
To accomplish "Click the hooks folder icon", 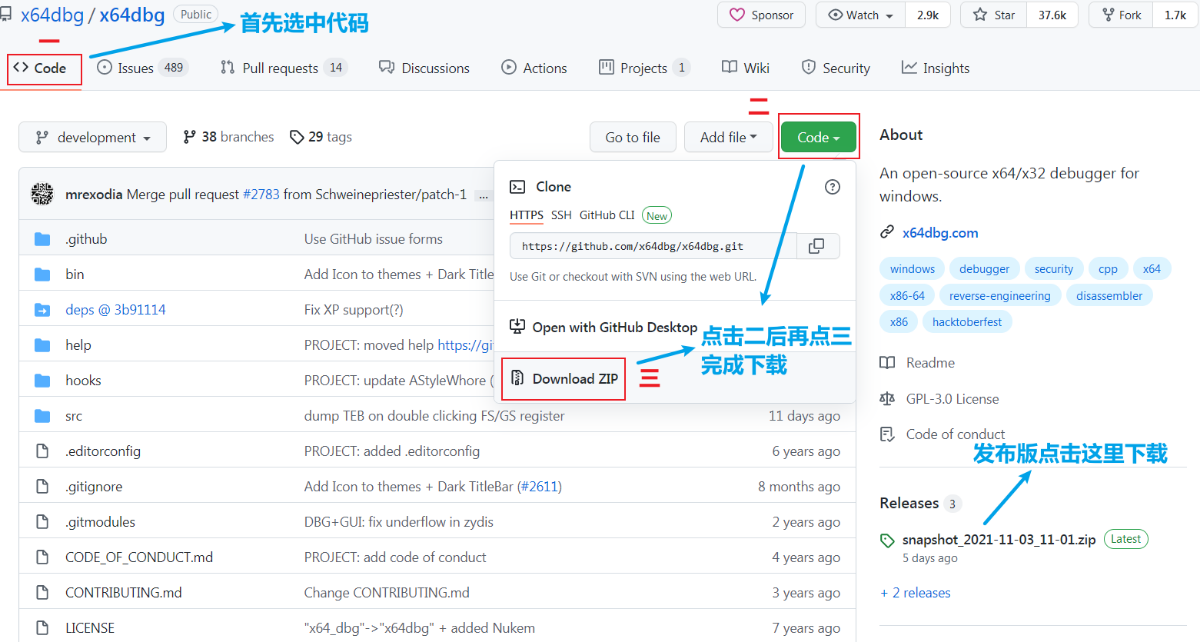I will point(42,380).
